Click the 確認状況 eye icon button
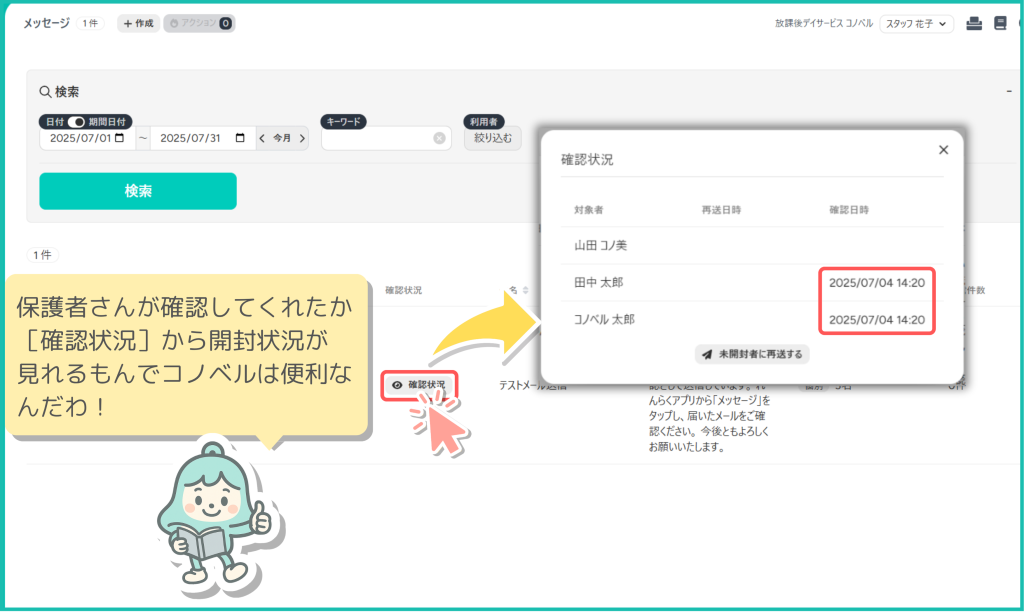The height and width of the screenshot is (612, 1024). pos(419,385)
